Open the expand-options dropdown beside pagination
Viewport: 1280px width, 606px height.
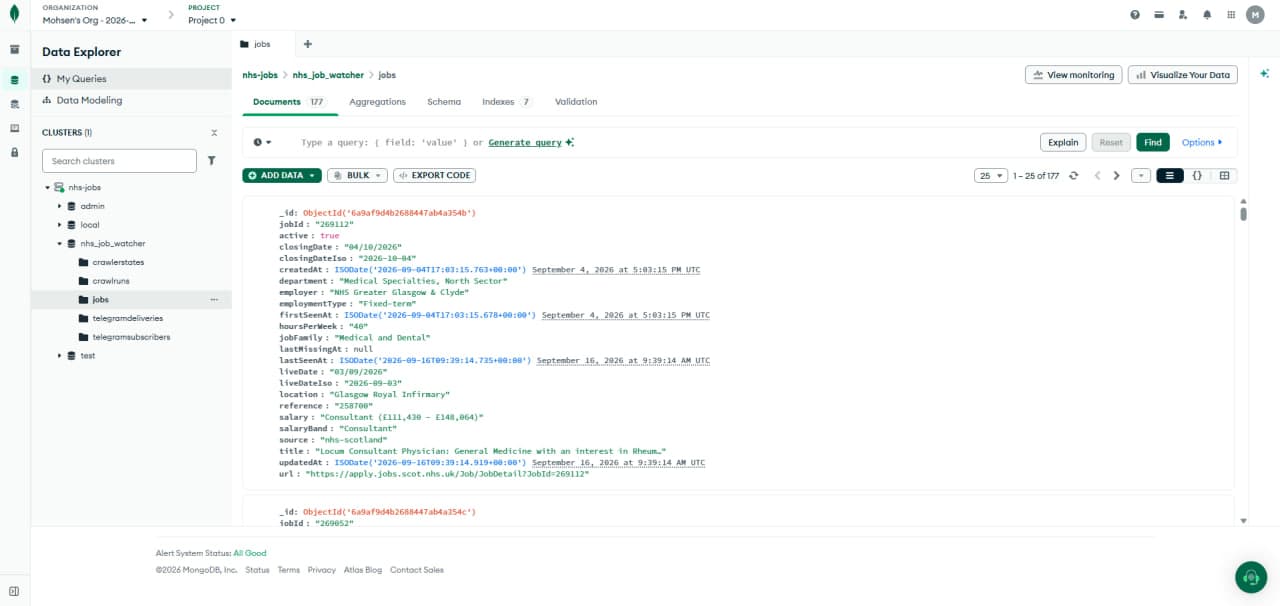point(1141,176)
